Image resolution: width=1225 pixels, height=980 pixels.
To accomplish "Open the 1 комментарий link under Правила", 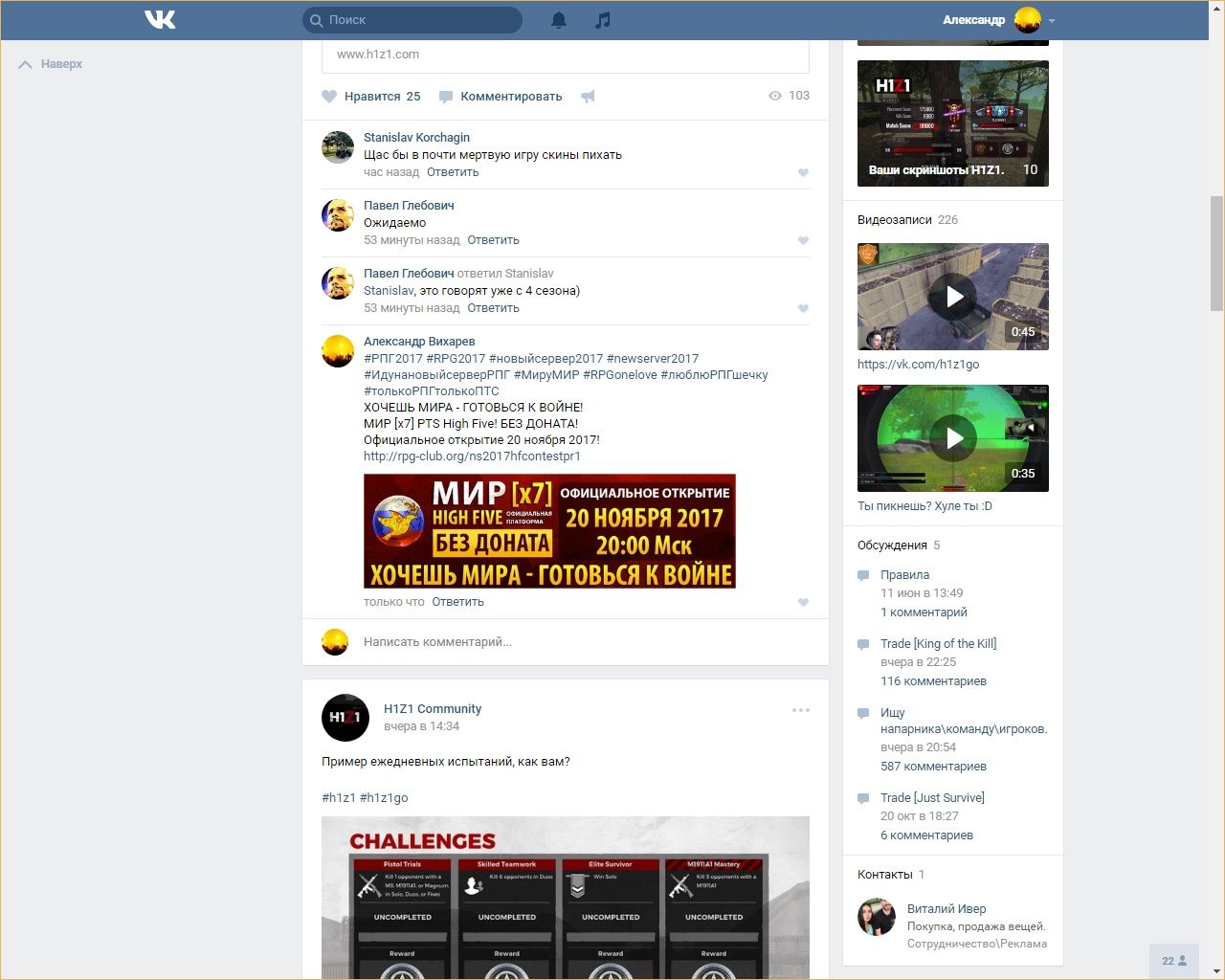I will (924, 612).
